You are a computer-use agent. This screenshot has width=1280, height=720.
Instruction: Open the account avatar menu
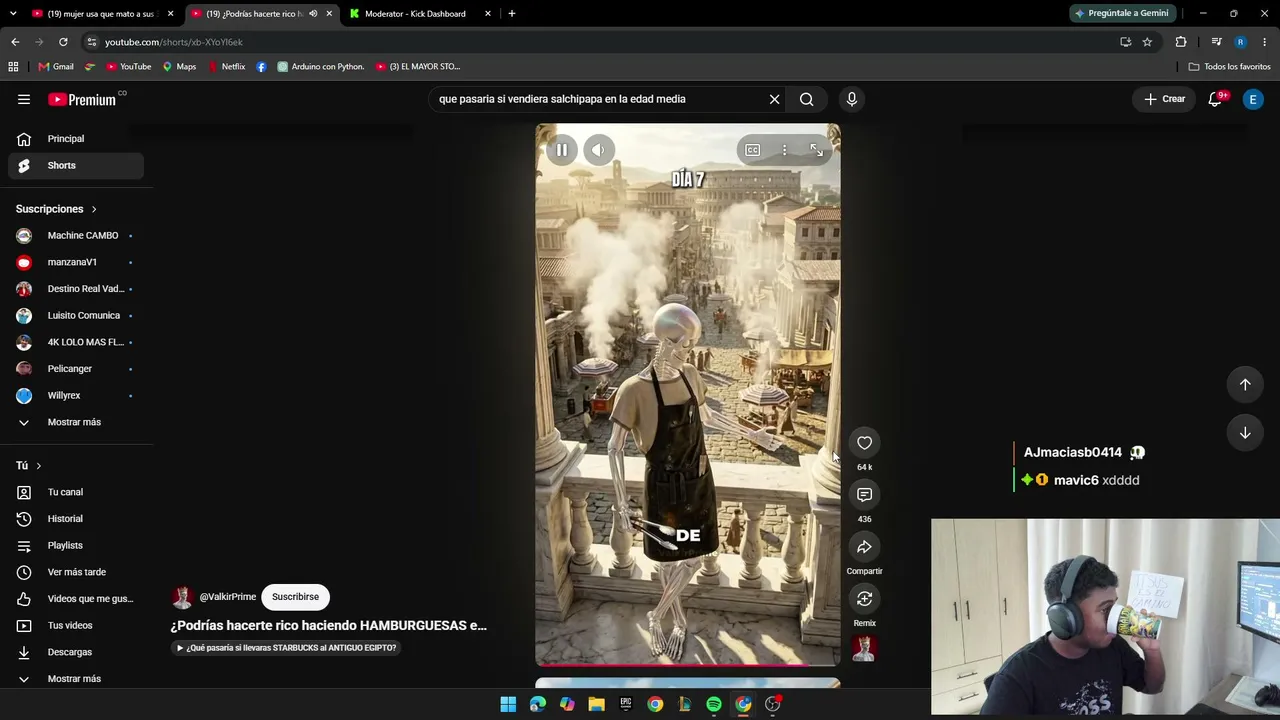tap(1253, 99)
